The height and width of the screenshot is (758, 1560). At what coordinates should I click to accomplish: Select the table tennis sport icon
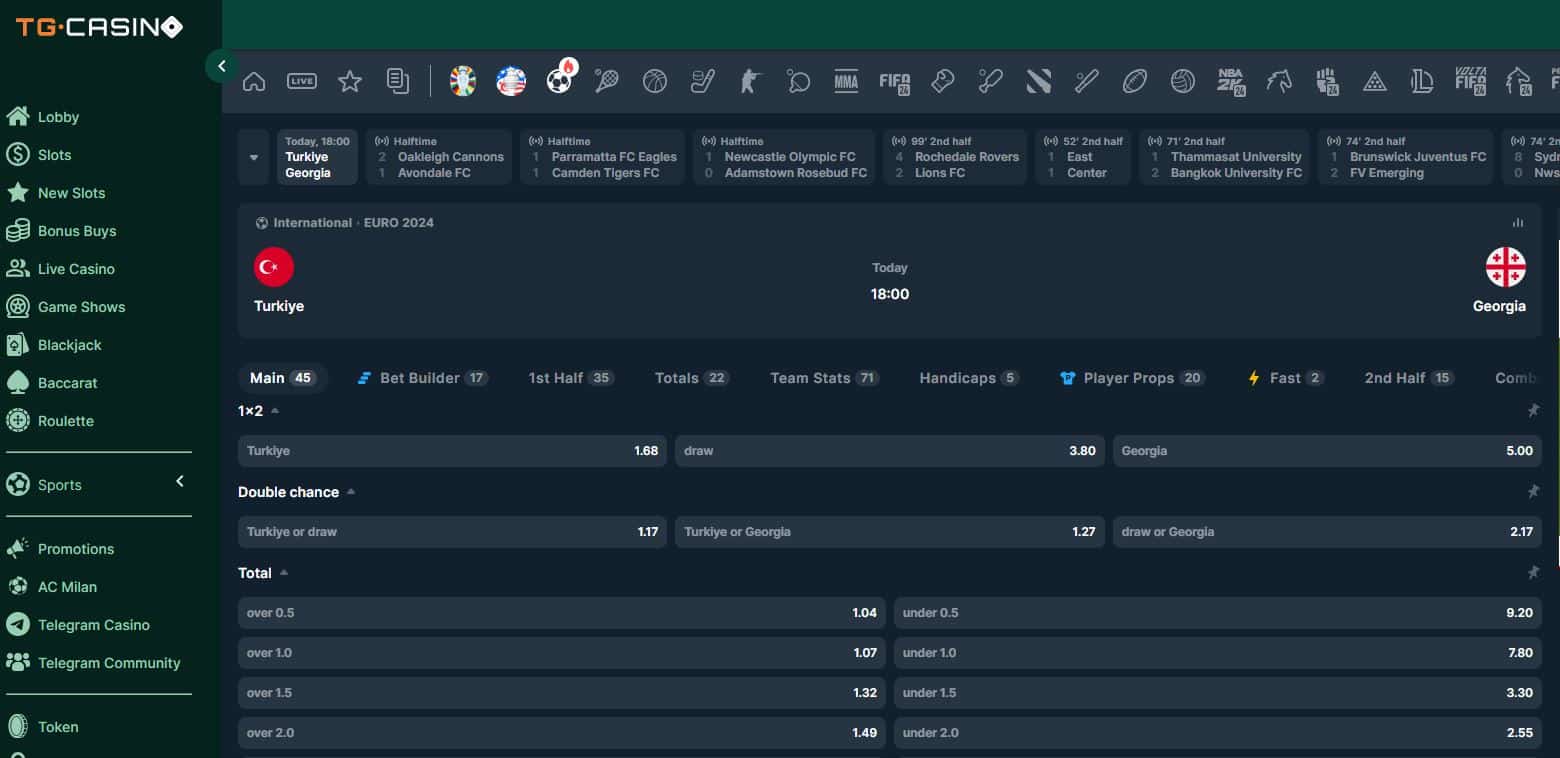798,81
